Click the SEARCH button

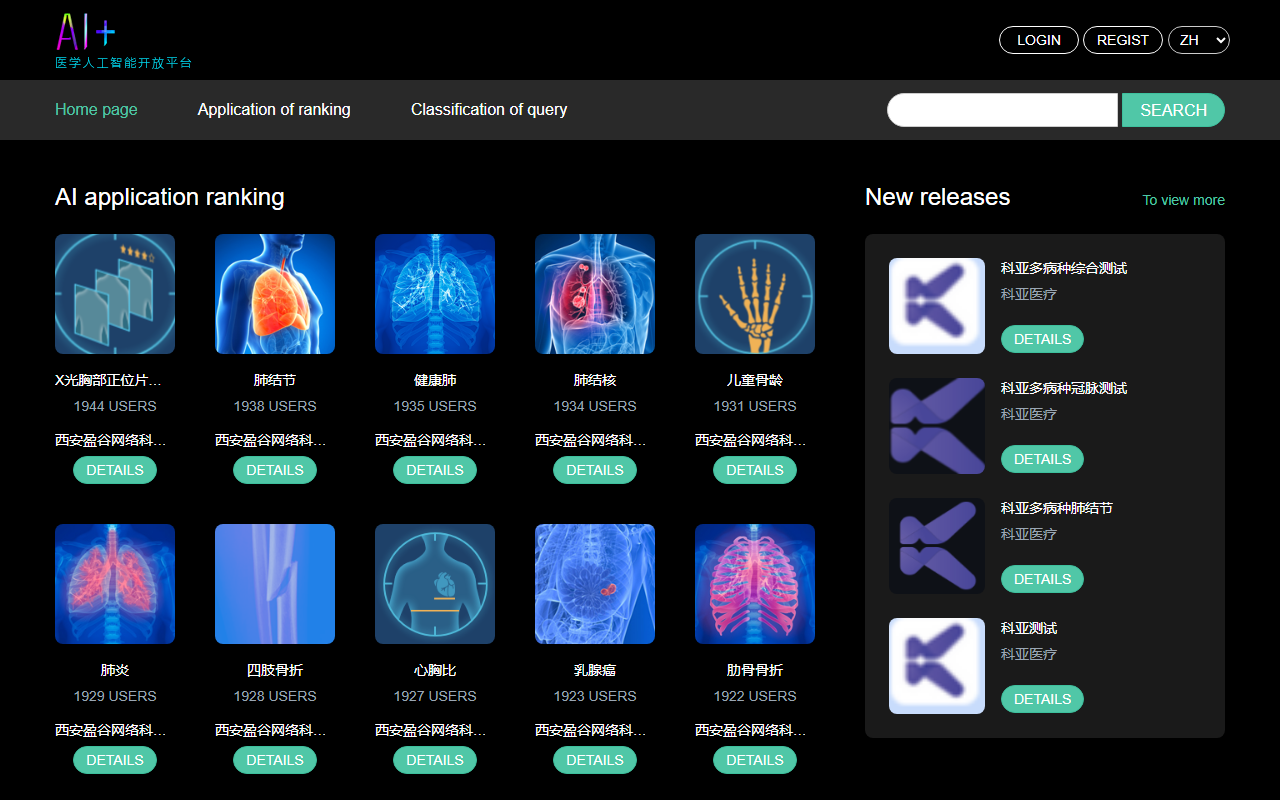[x=1173, y=110]
